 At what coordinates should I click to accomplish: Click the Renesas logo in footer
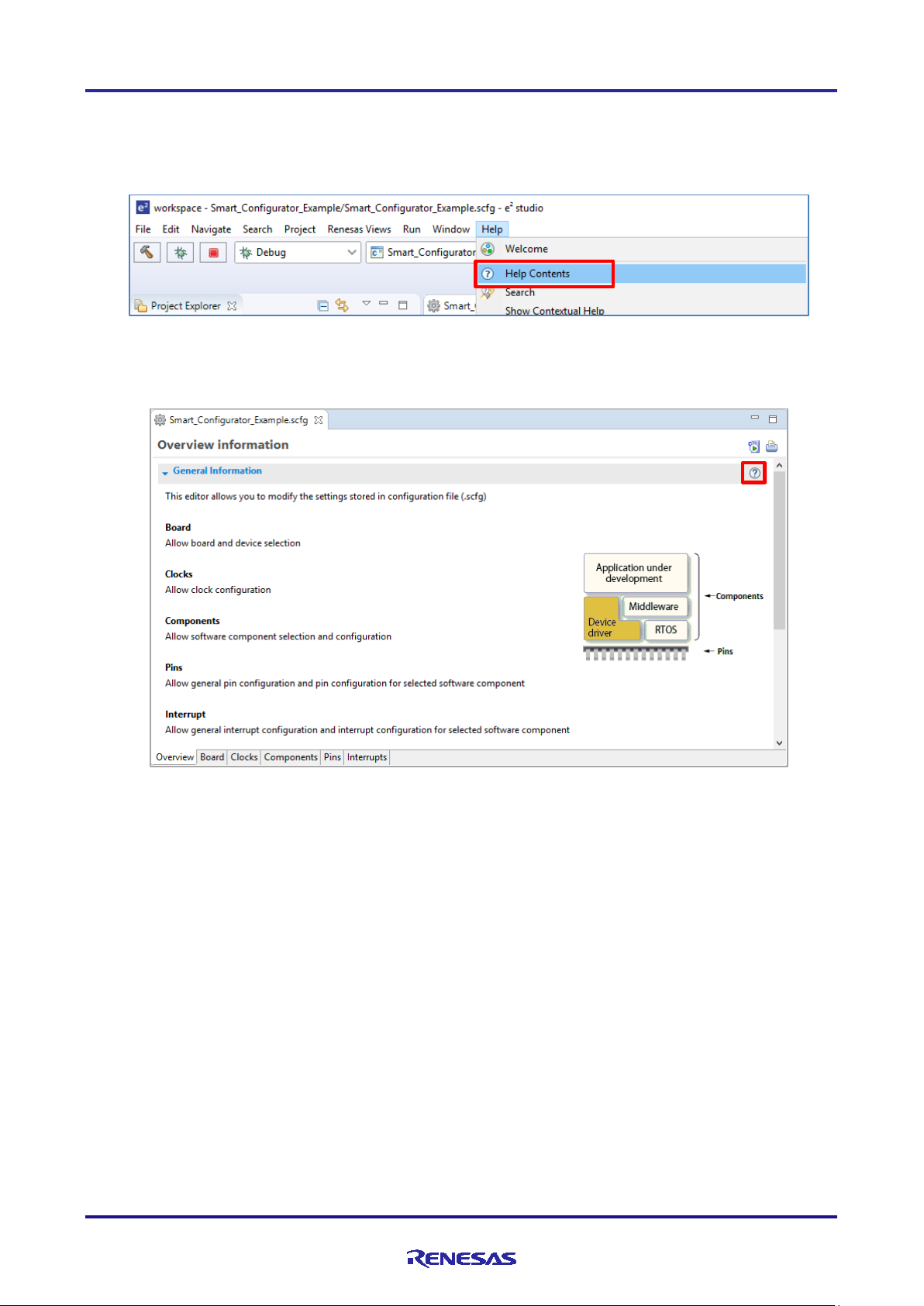point(462,1258)
